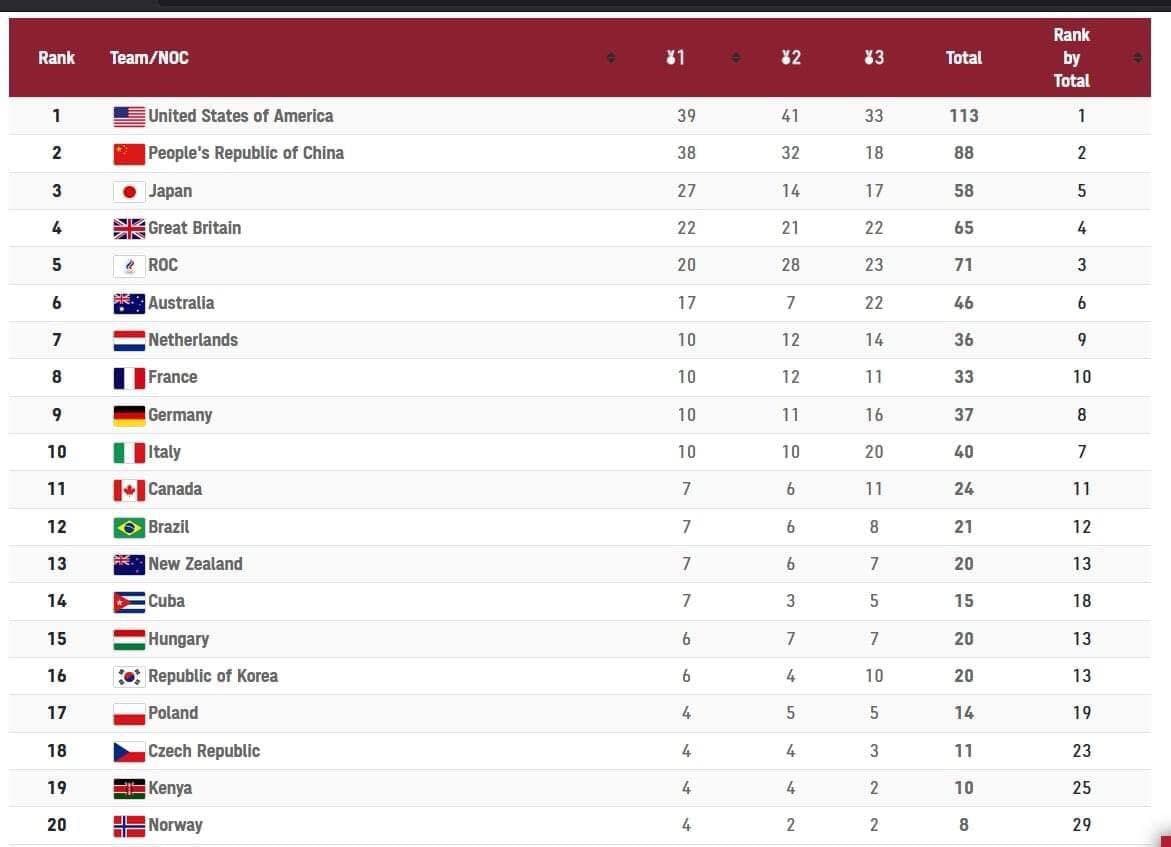1171x847 pixels.
Task: Click the Japan flag icon
Action: pyautogui.click(x=129, y=192)
